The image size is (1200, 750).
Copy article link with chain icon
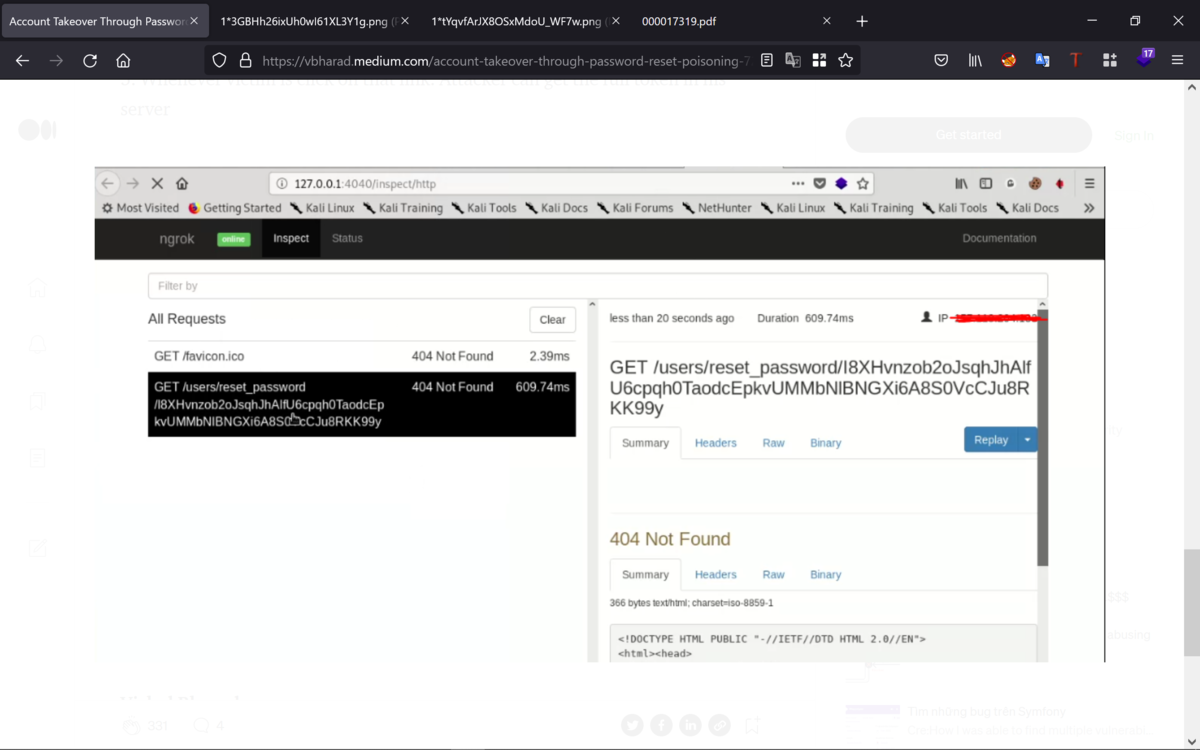tap(719, 725)
